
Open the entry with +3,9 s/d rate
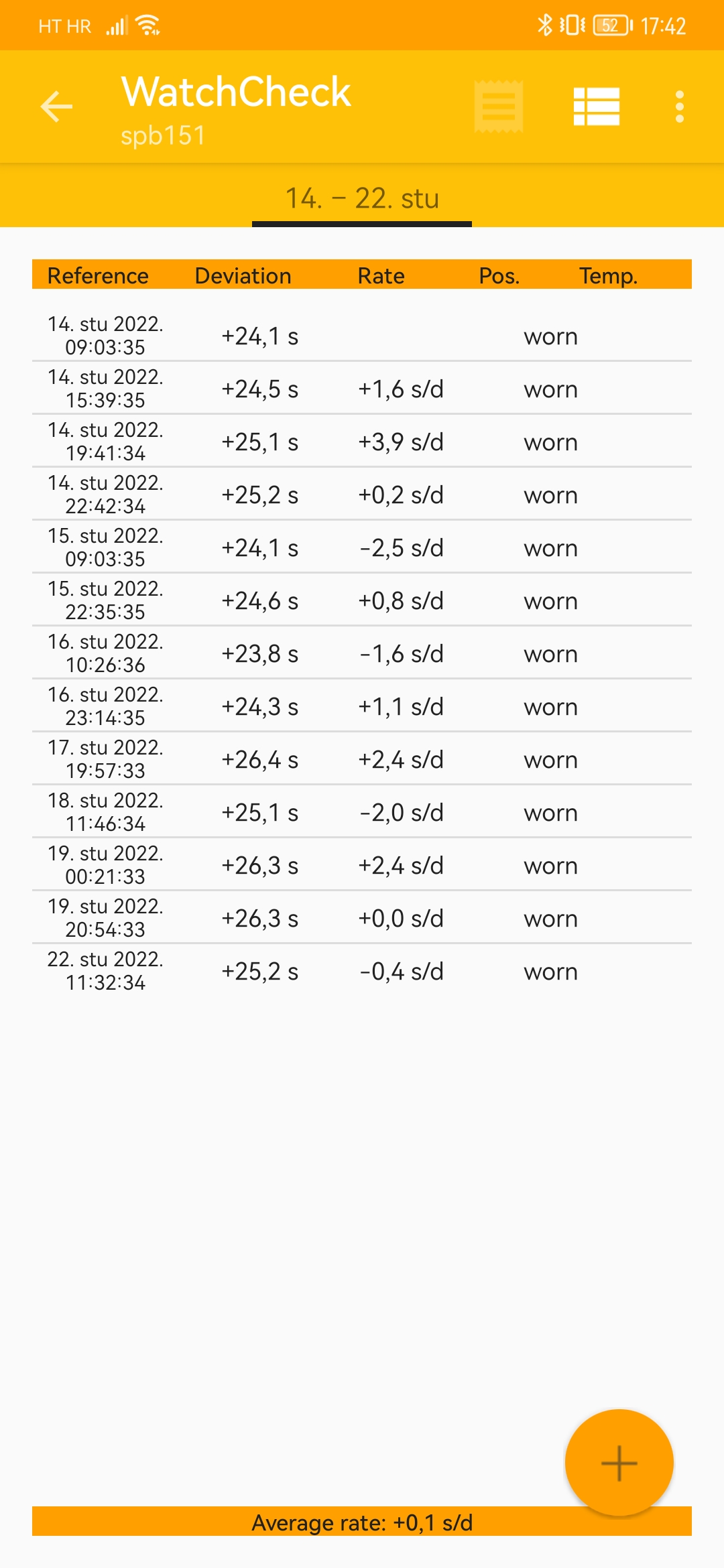coord(362,442)
